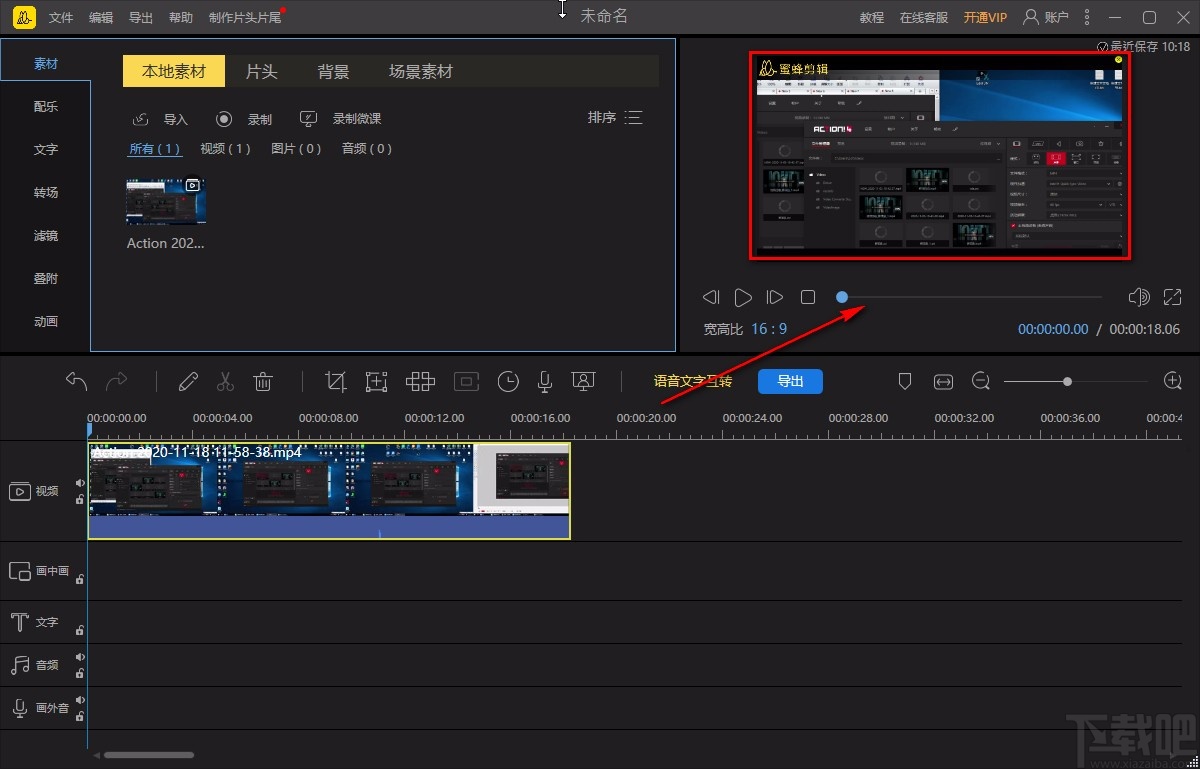Set clip duration with the clock icon

509,381
